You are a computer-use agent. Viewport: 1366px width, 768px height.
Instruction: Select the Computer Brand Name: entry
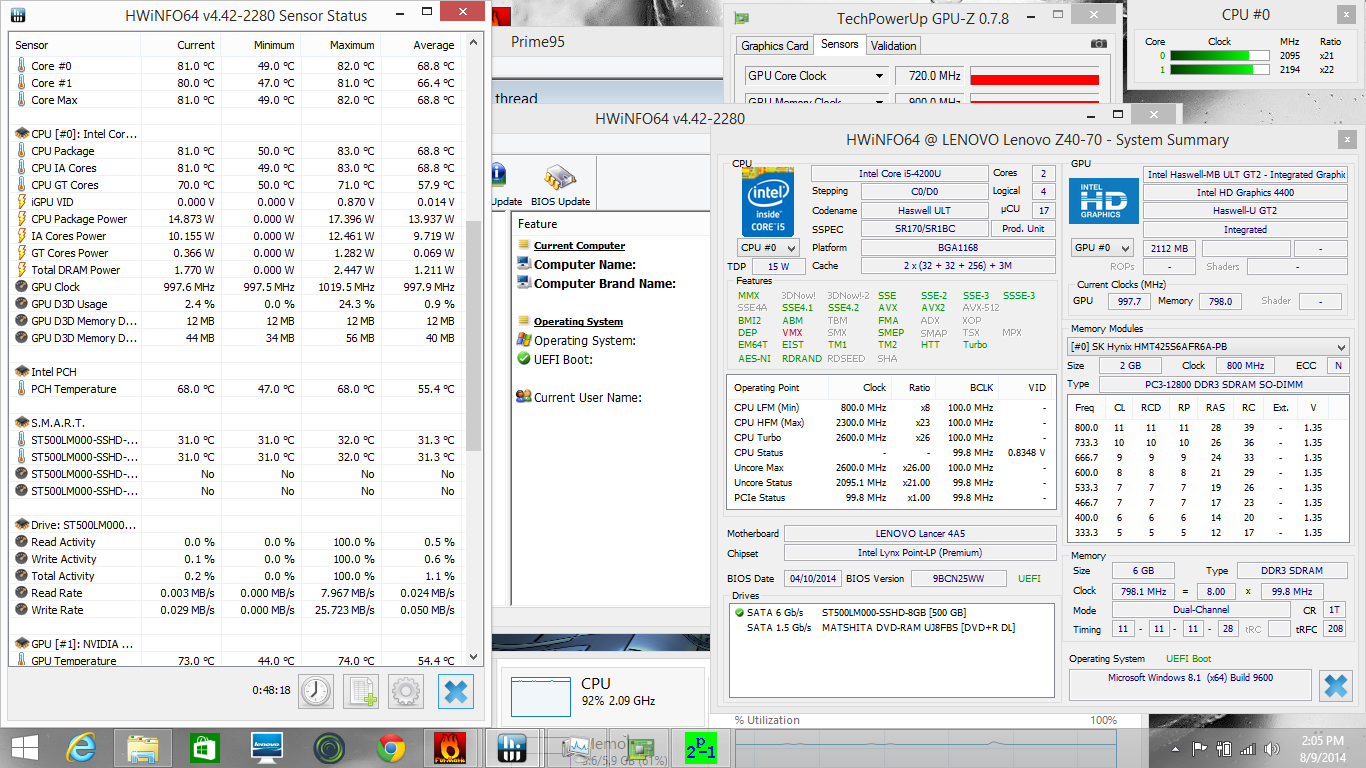(605, 284)
